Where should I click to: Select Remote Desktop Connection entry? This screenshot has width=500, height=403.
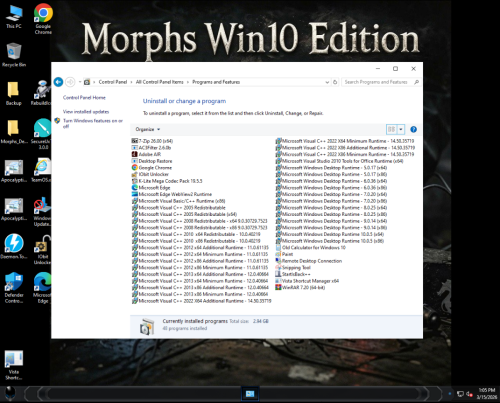coord(309,261)
